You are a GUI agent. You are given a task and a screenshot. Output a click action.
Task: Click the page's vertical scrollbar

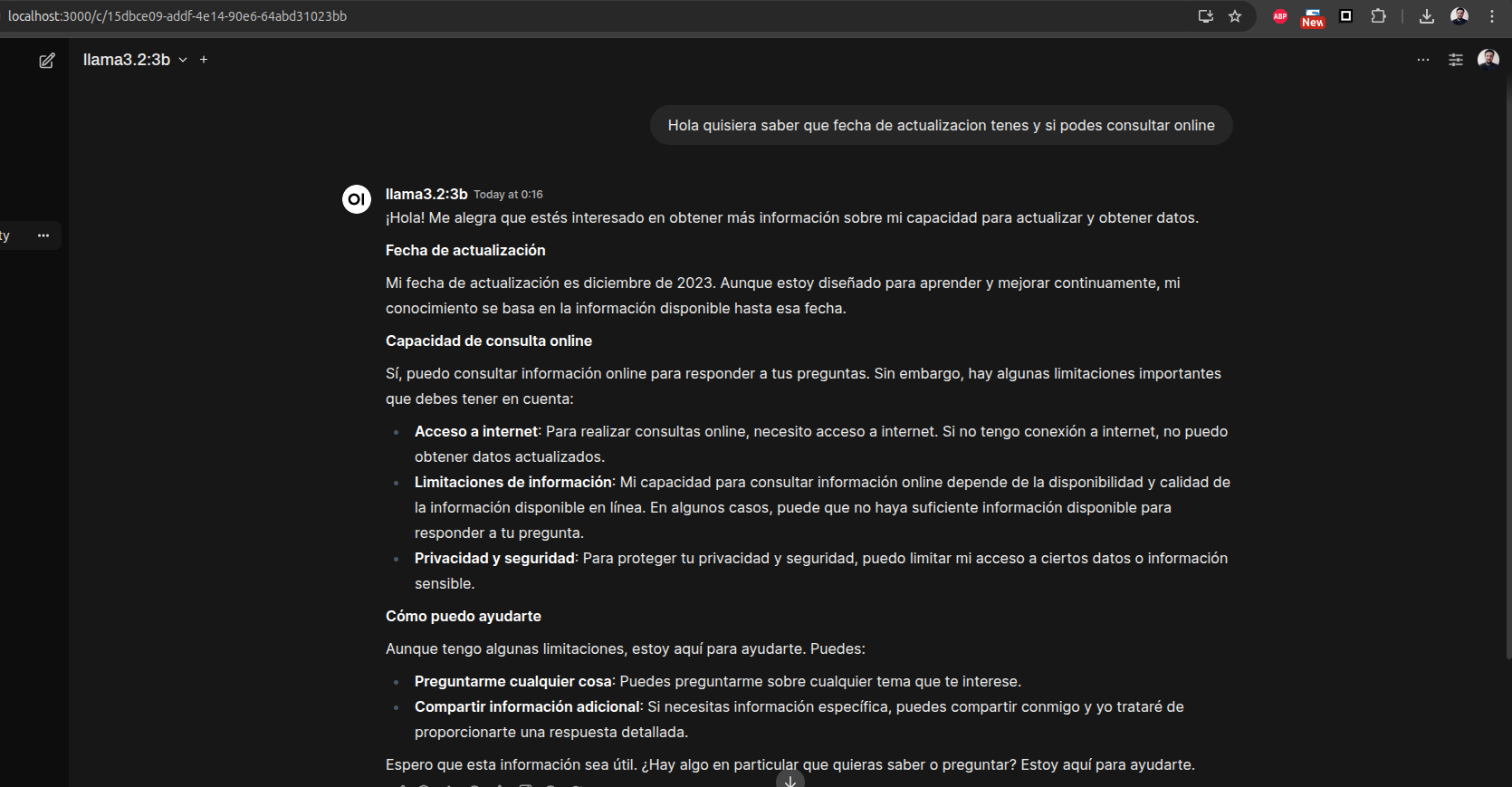1507,362
